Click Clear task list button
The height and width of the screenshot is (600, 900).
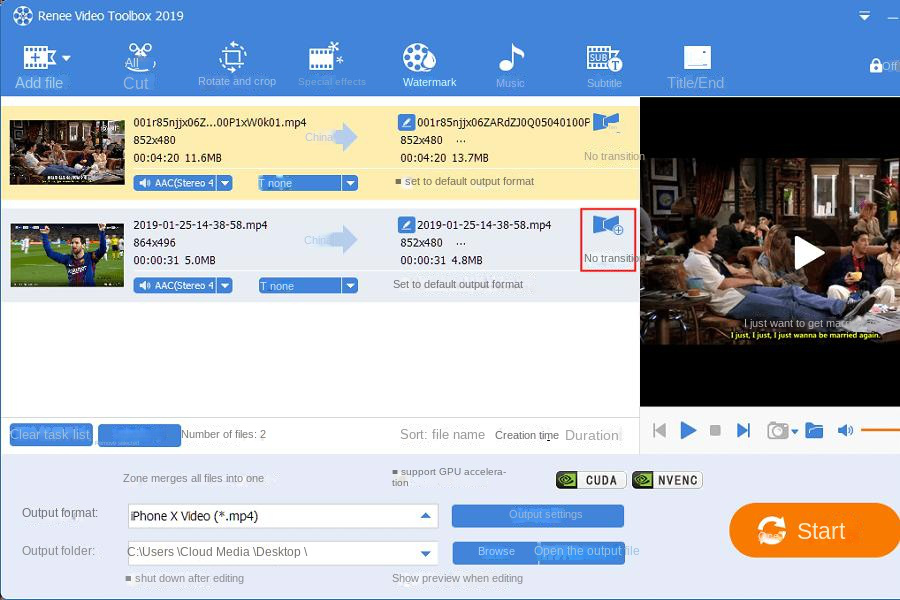click(51, 435)
